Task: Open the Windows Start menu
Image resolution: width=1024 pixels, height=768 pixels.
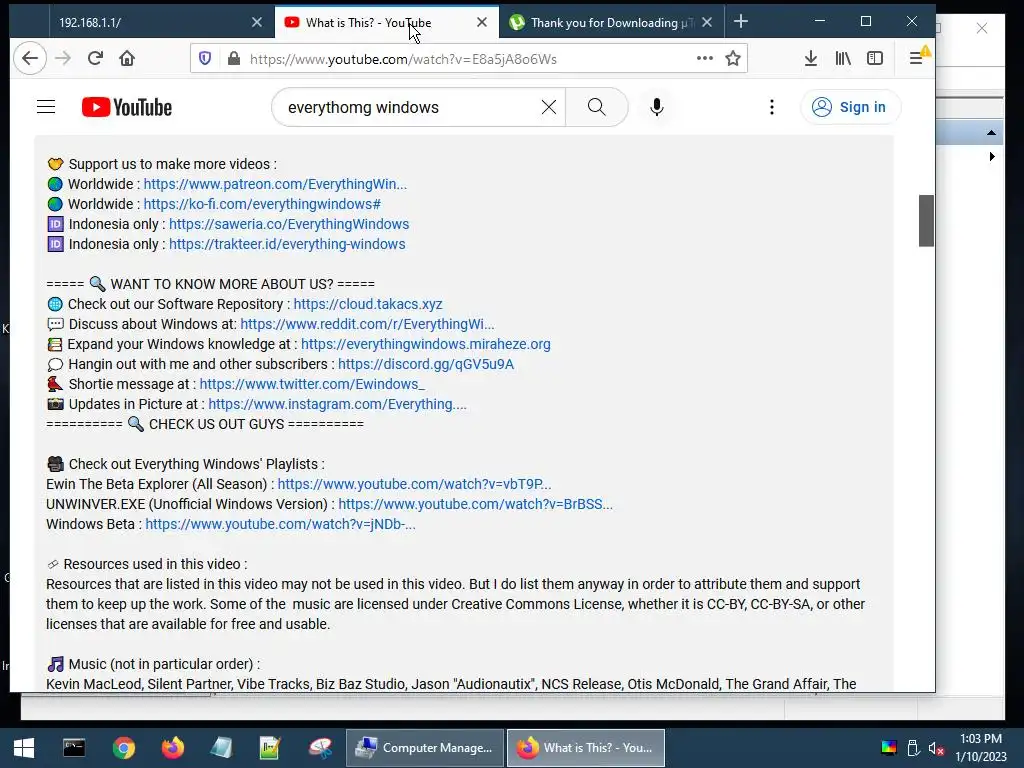Action: click(24, 748)
